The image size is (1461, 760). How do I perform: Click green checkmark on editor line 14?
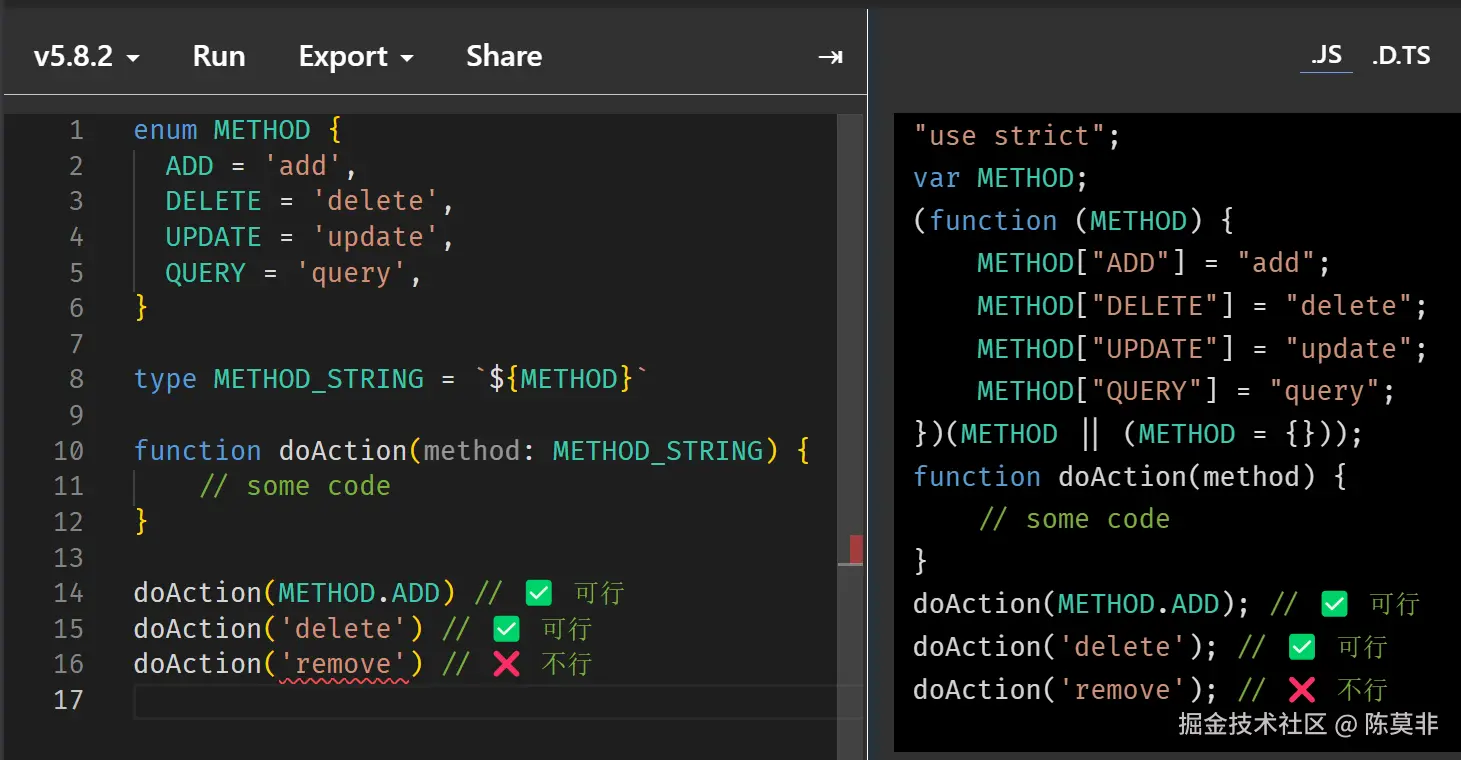(x=539, y=593)
